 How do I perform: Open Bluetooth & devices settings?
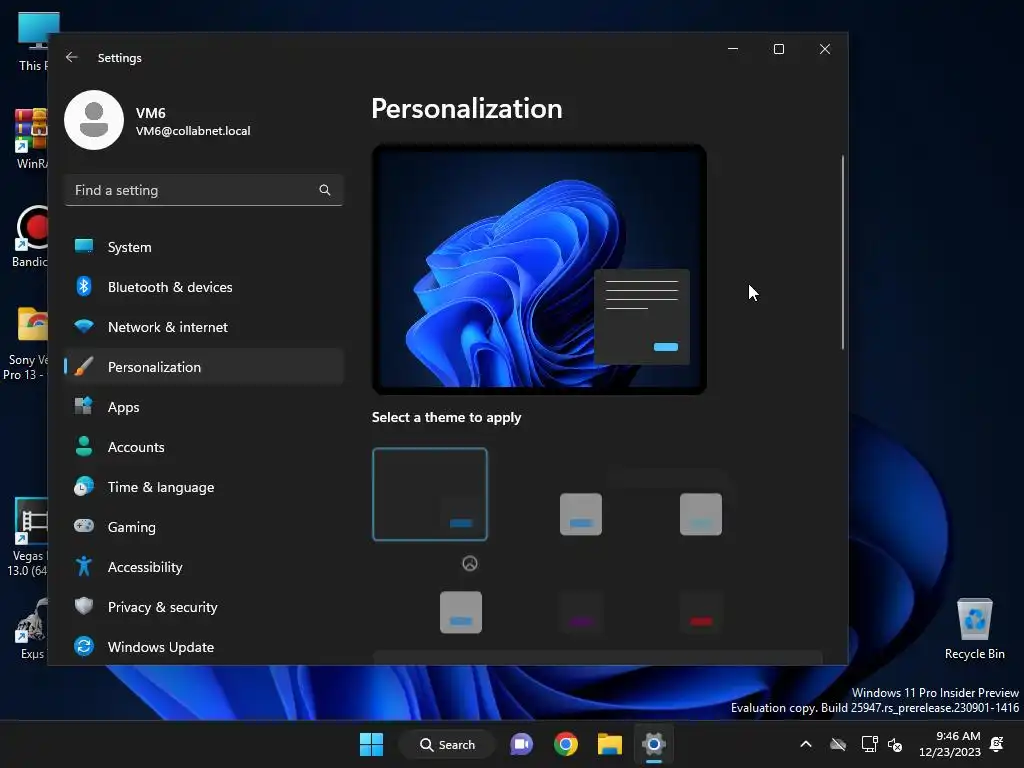coord(204,287)
